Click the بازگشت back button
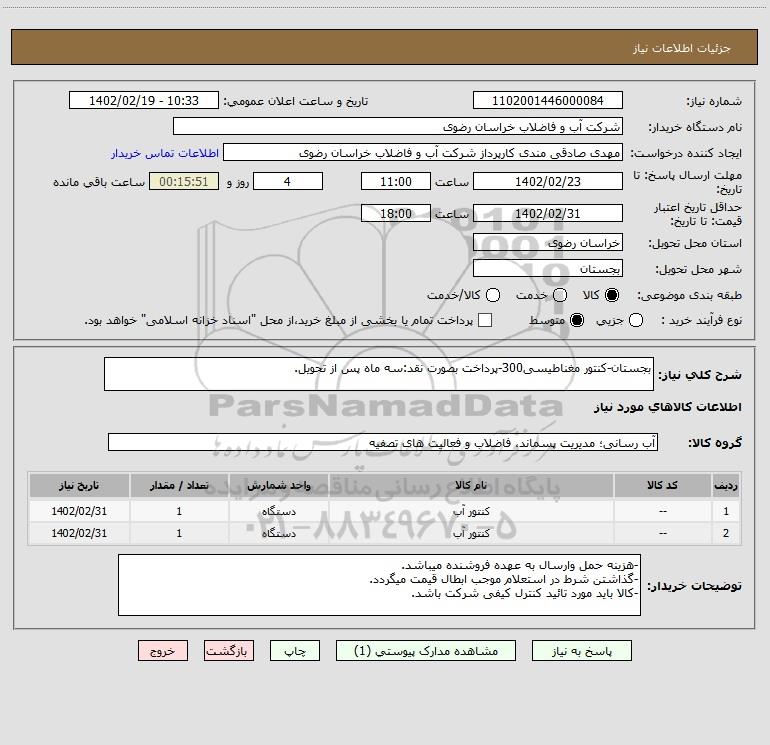The width and height of the screenshot is (770, 745). click(x=229, y=651)
